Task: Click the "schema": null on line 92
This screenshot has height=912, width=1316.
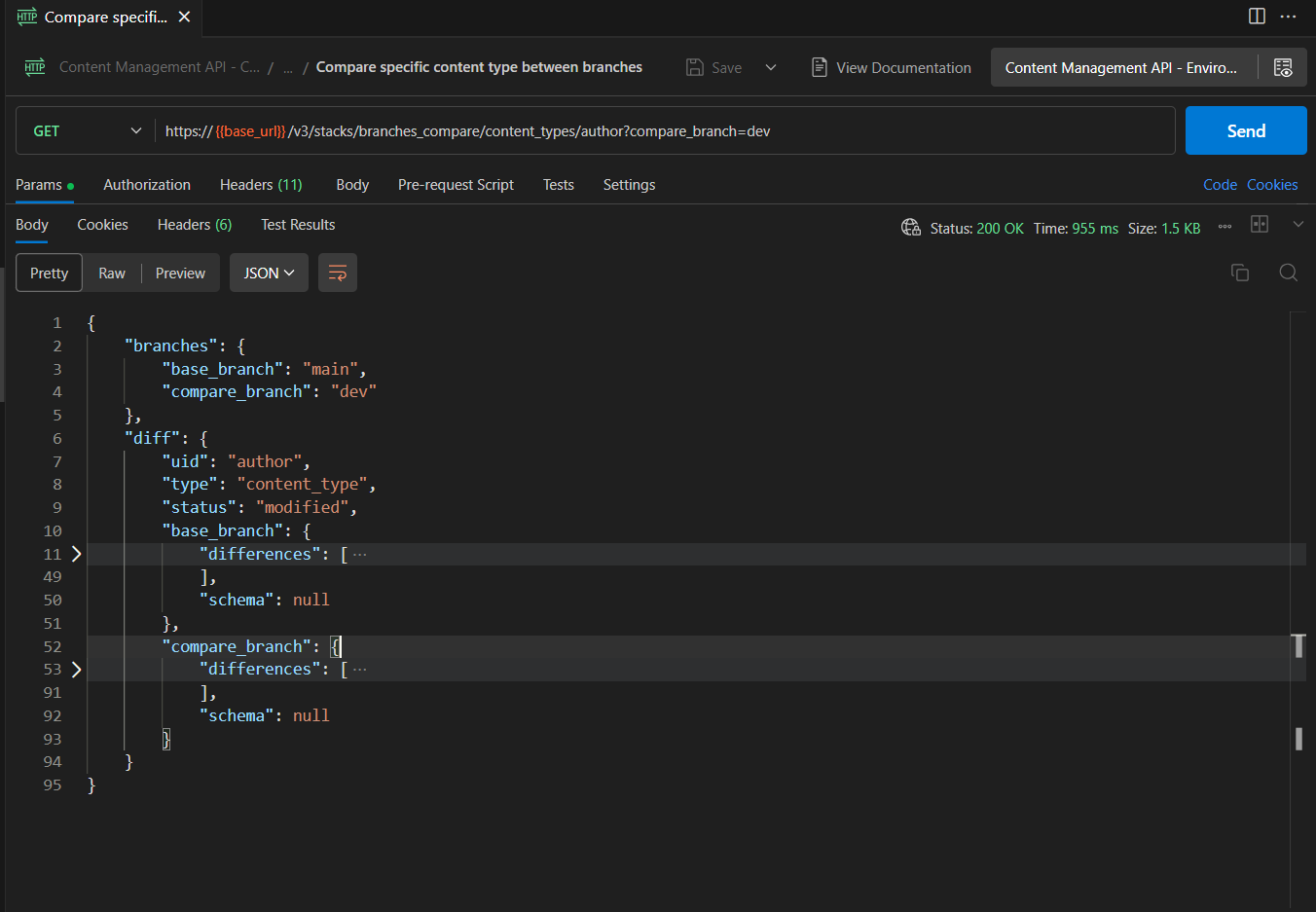Action: (264, 715)
